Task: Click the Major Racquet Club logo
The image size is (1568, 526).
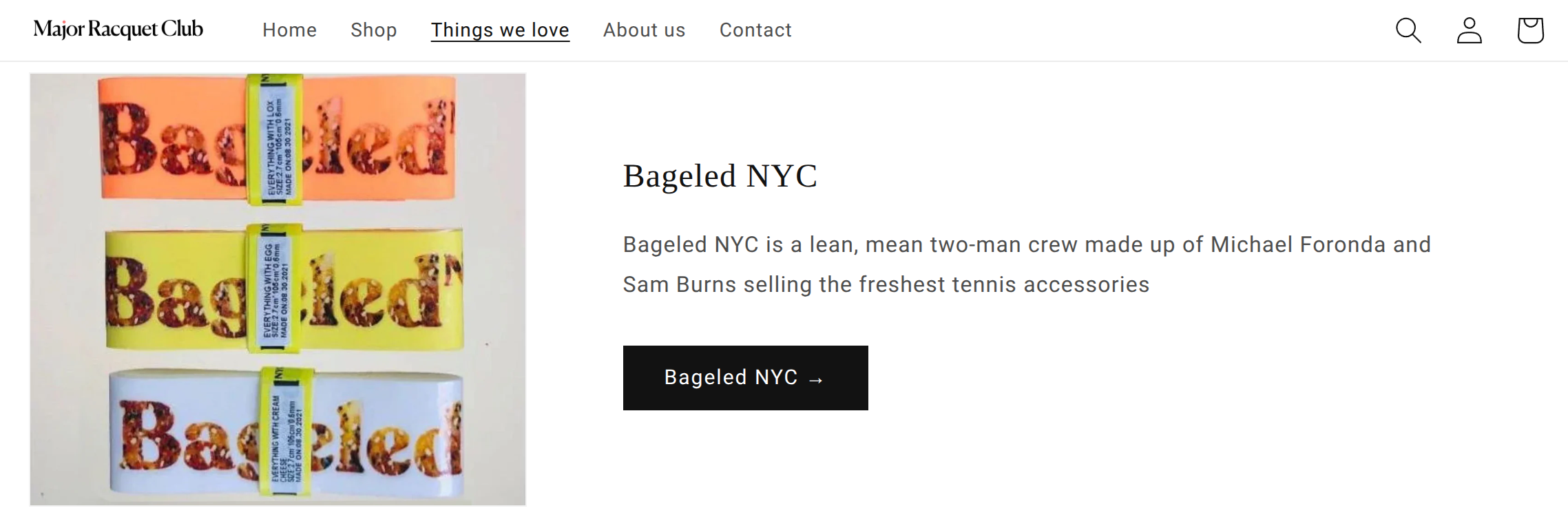Action: point(118,29)
